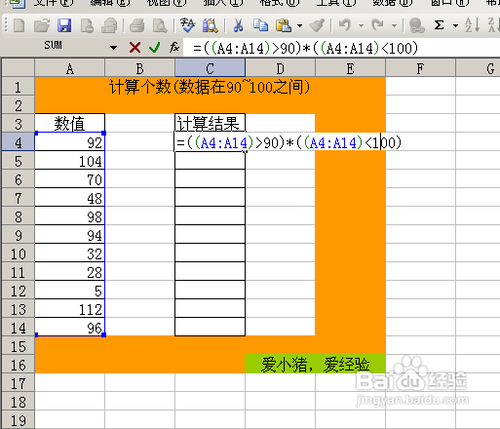Click cell A12 containing 5
This screenshot has width=500, height=429.
click(70, 291)
